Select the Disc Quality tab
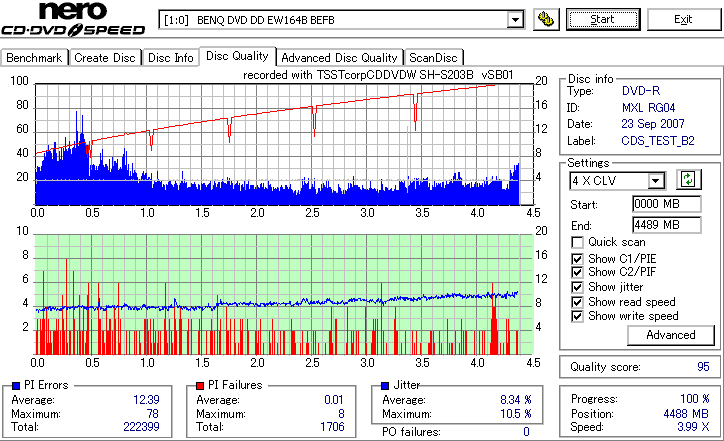Screen dimensions: 724x441 click(237, 56)
